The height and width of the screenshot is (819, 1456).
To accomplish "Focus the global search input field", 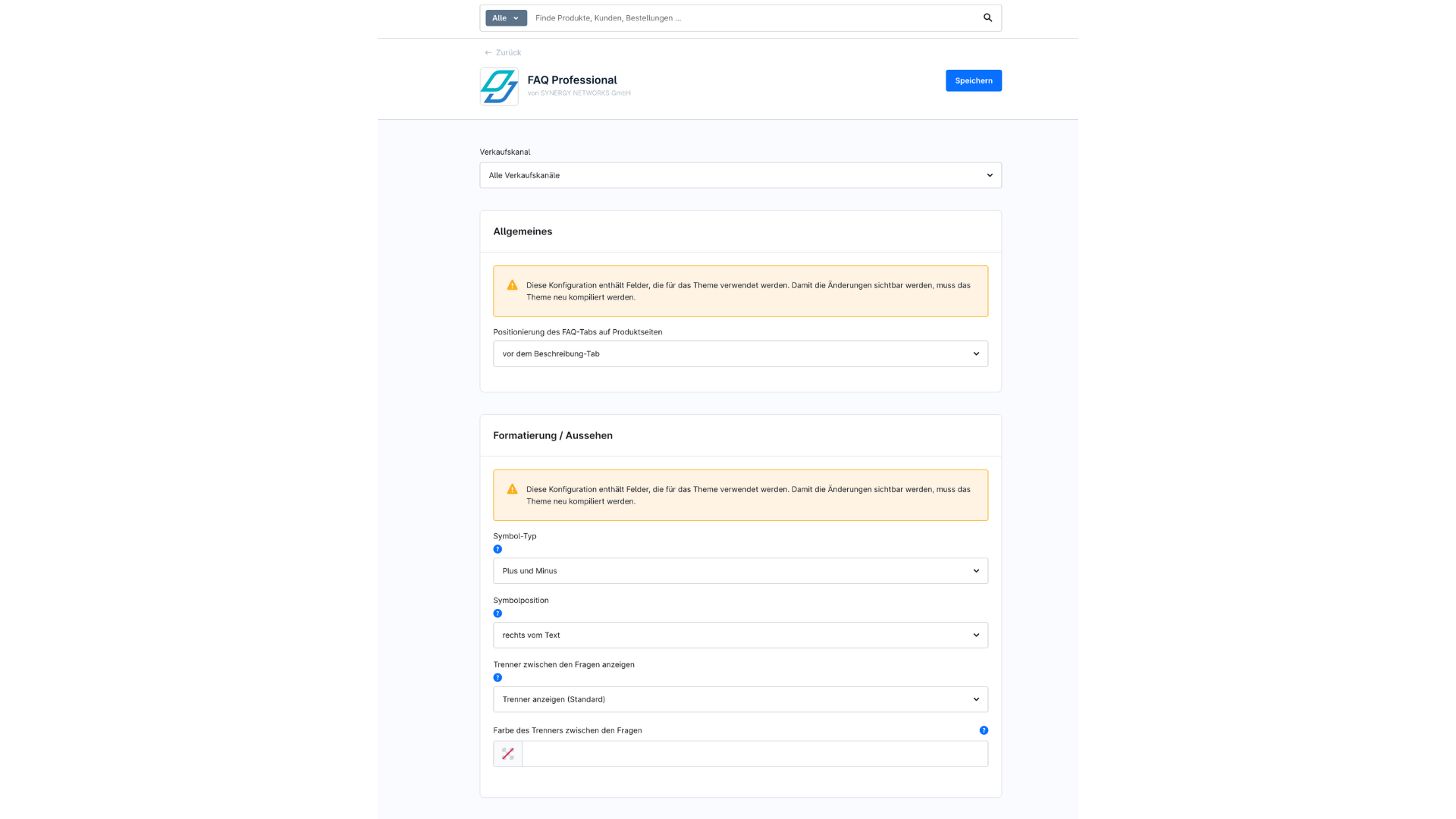I will point(751,18).
